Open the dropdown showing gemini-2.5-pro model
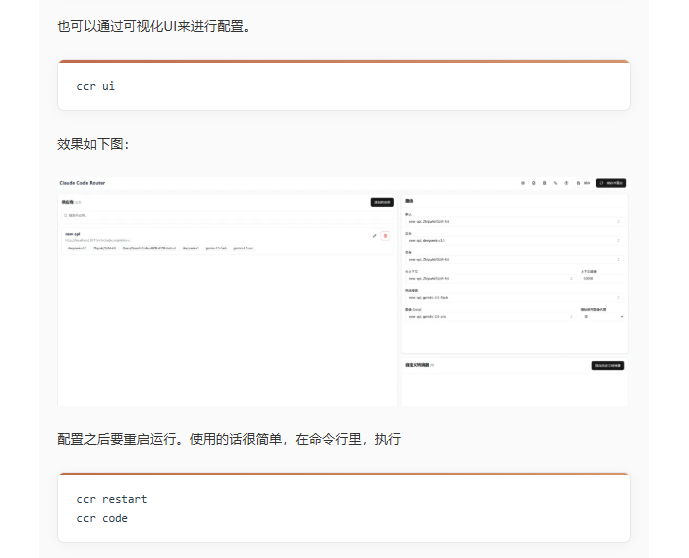The width and height of the screenshot is (689, 558). click(x=490, y=317)
